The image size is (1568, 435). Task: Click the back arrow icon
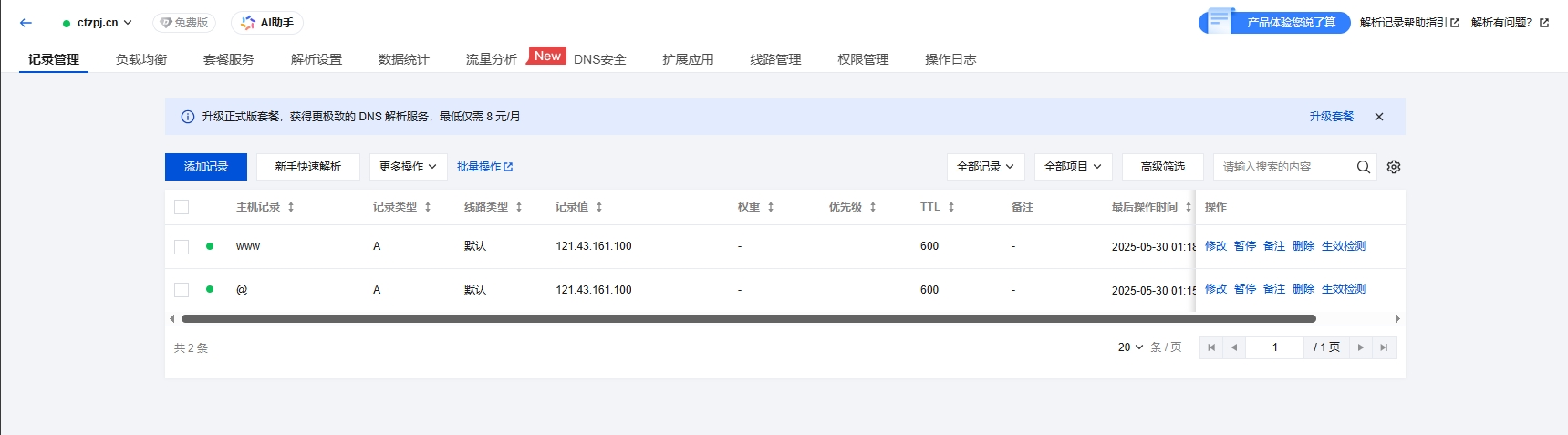click(x=26, y=23)
